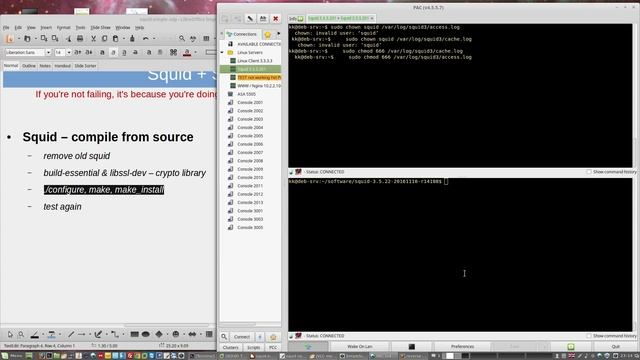Viewport: 640px width, 360px height.
Task: Click the edit pencil icon in PAC toolbar
Action: click(x=250, y=18)
